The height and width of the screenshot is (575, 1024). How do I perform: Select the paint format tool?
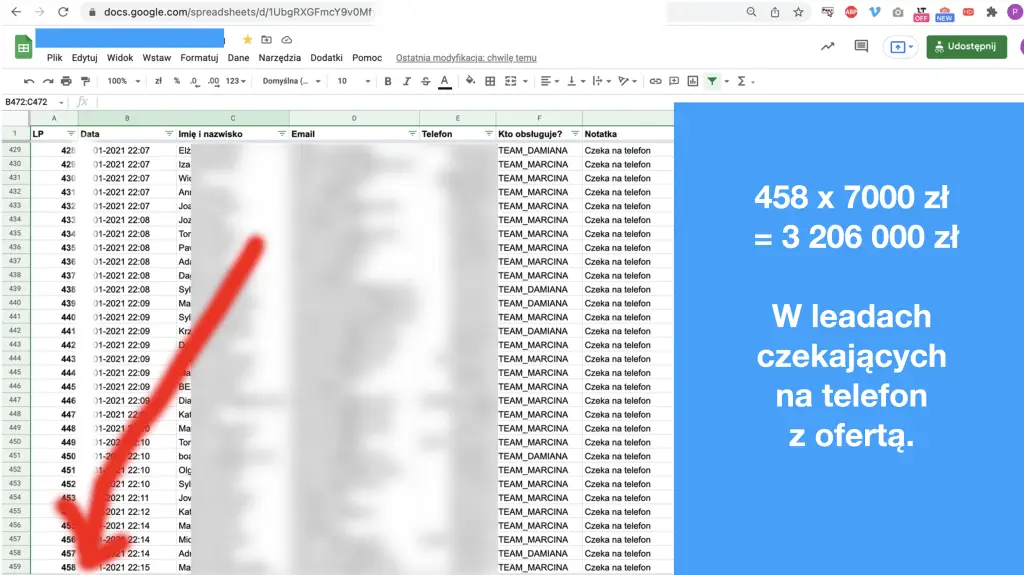coord(84,81)
